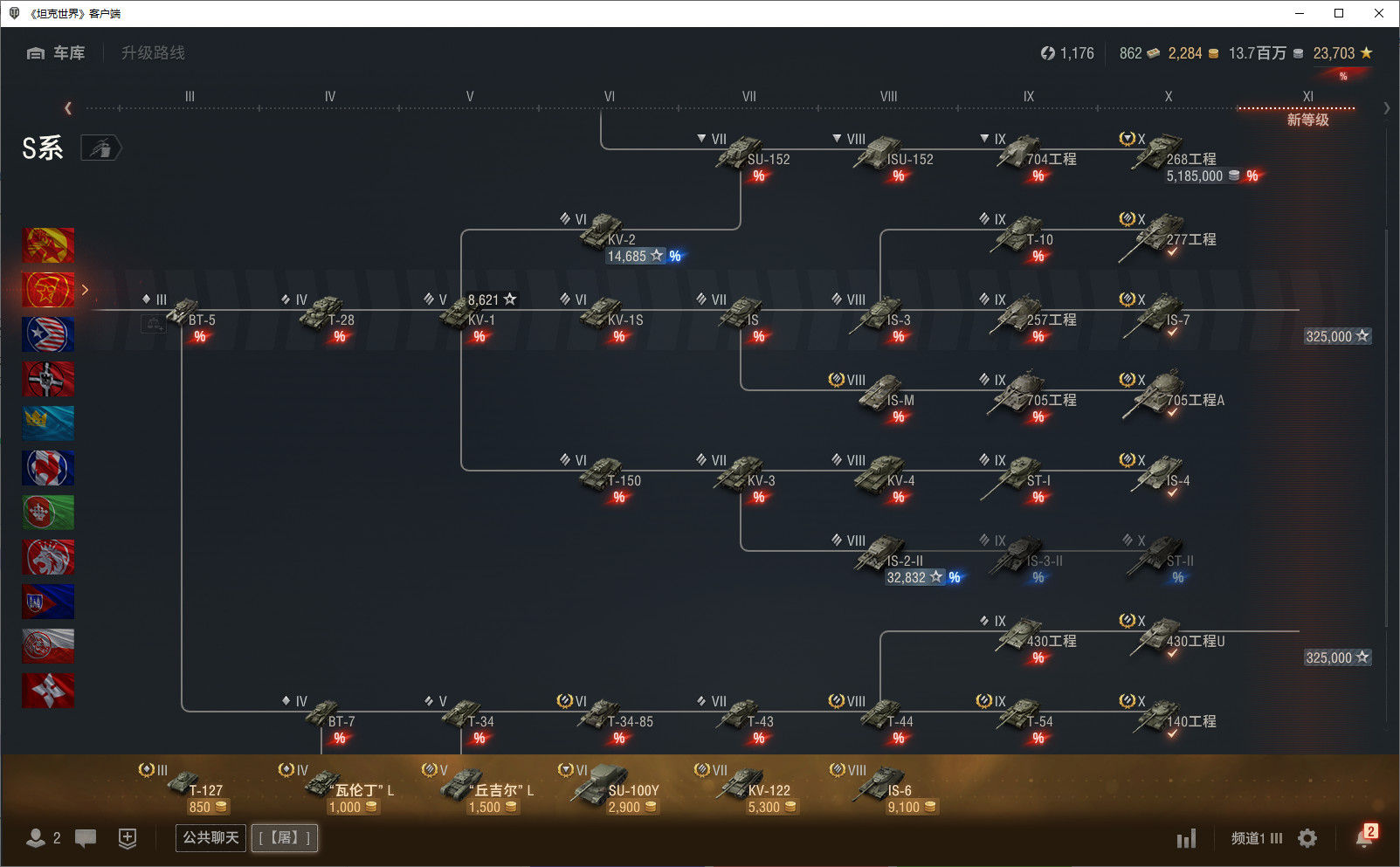Open the SU-100Y premium tank
This screenshot has width=1400, height=867.
pyautogui.click(x=598, y=783)
